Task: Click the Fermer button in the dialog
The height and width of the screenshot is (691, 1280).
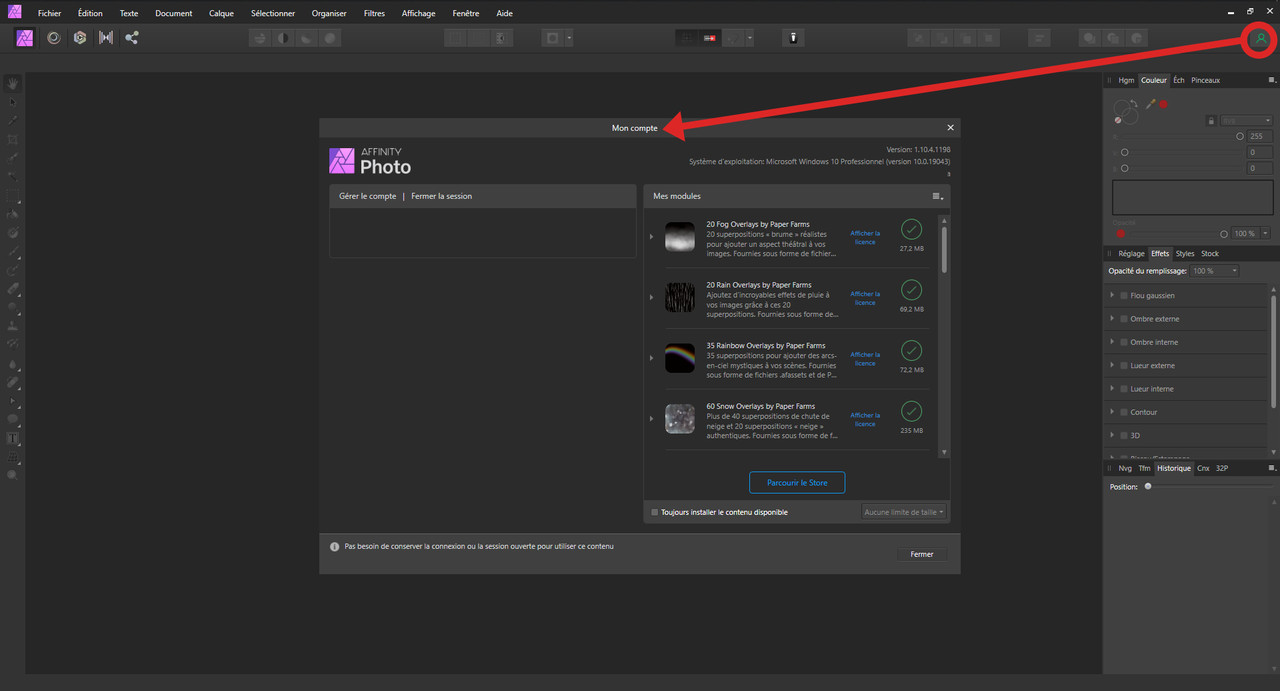Action: pyautogui.click(x=922, y=554)
